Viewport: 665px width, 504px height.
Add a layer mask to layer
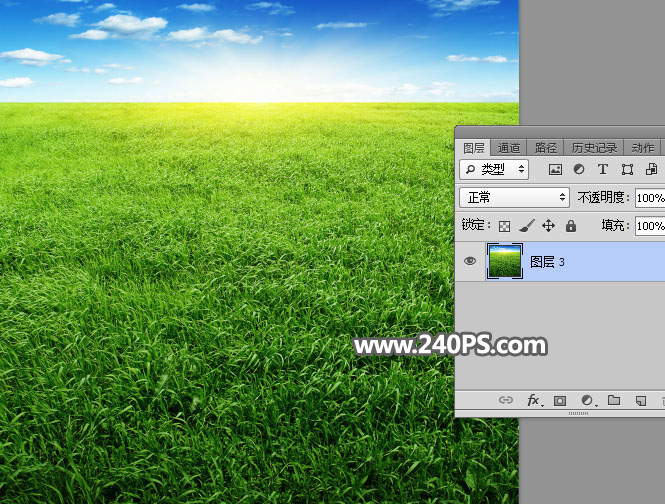coord(560,401)
